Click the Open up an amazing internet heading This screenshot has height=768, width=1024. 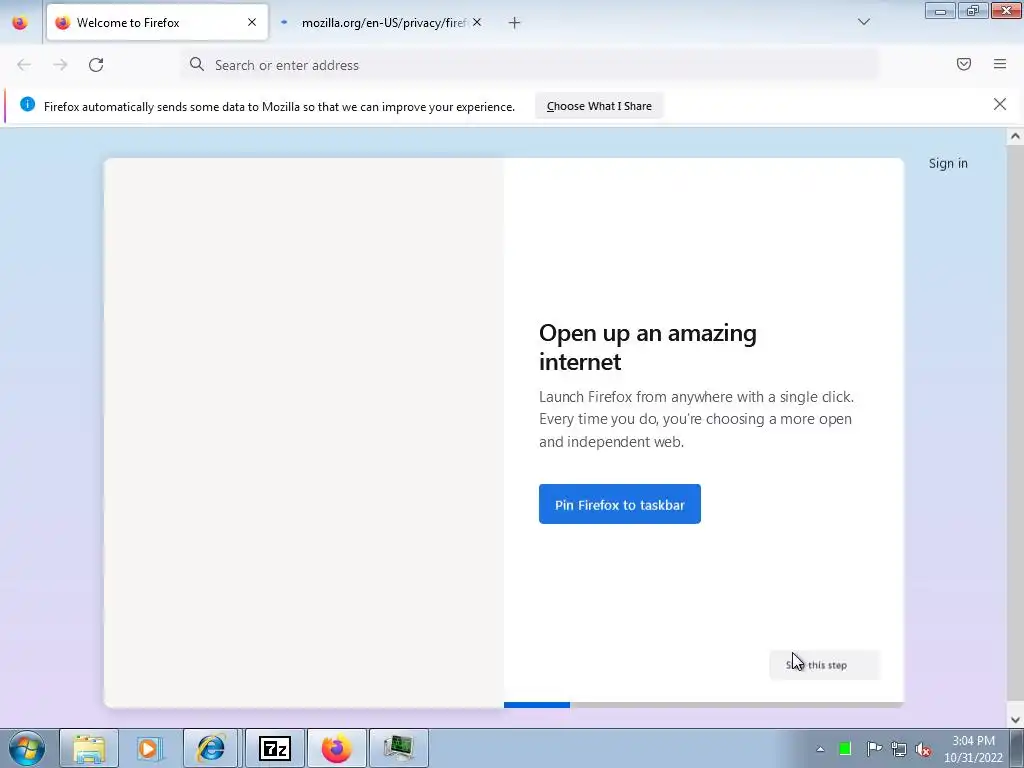[x=648, y=347]
